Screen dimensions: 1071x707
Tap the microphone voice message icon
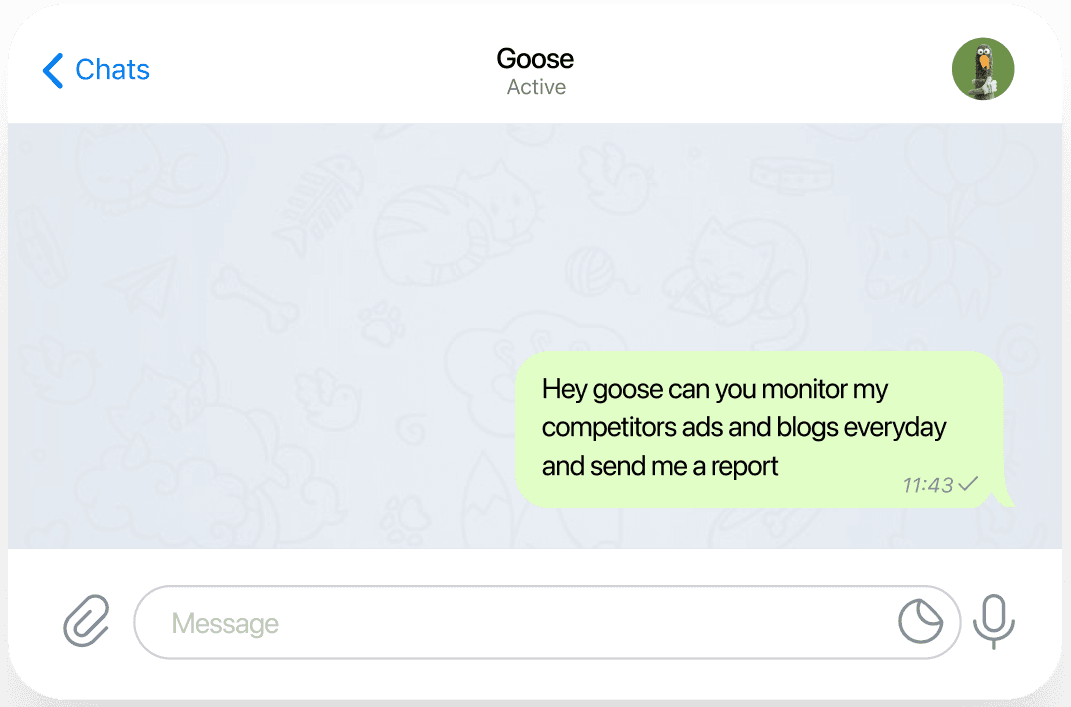(x=993, y=621)
